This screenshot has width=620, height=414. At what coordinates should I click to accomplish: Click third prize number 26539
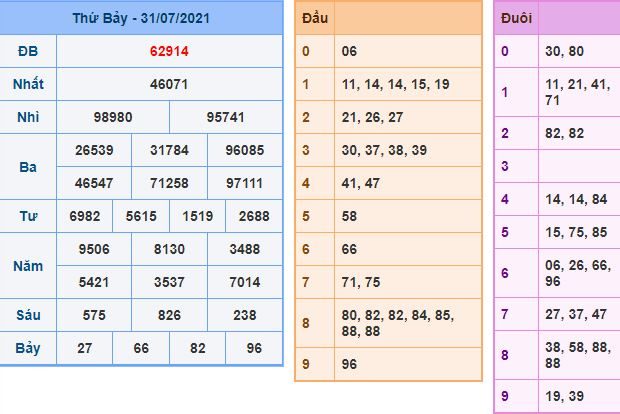click(94, 150)
